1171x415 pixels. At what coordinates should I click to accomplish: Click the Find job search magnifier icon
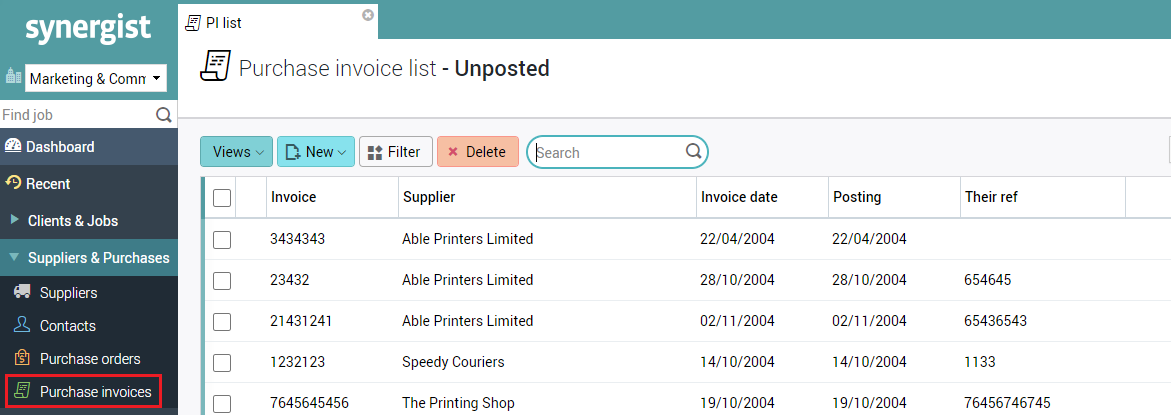pos(164,115)
